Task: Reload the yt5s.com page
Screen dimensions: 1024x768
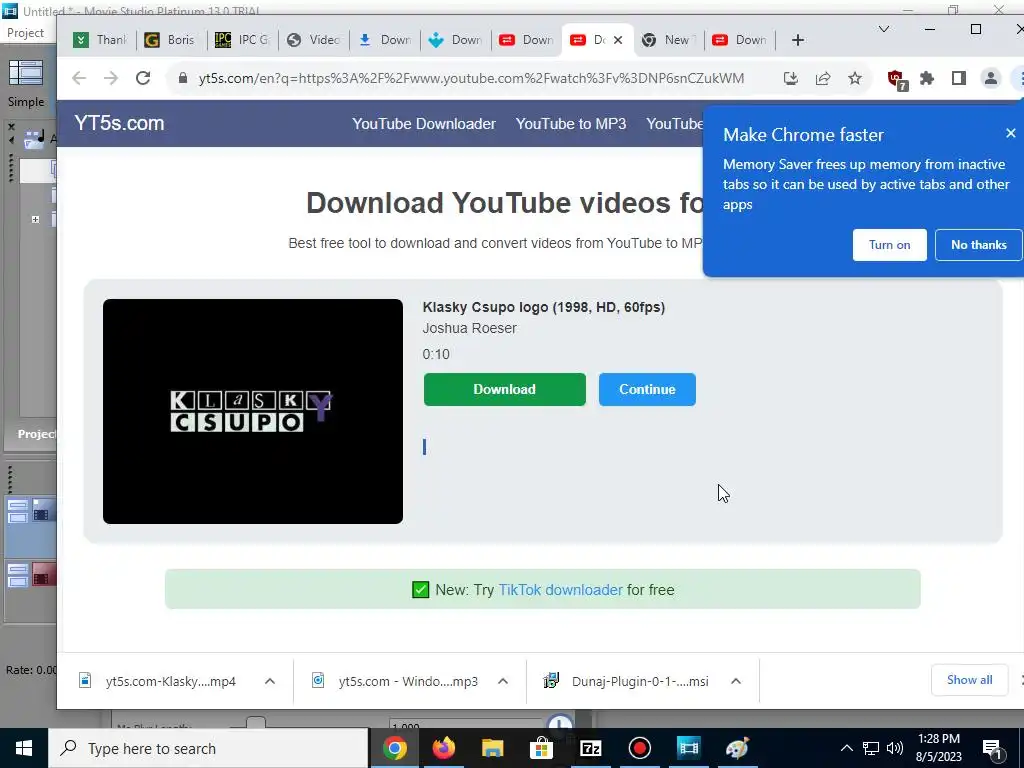Action: [143, 78]
